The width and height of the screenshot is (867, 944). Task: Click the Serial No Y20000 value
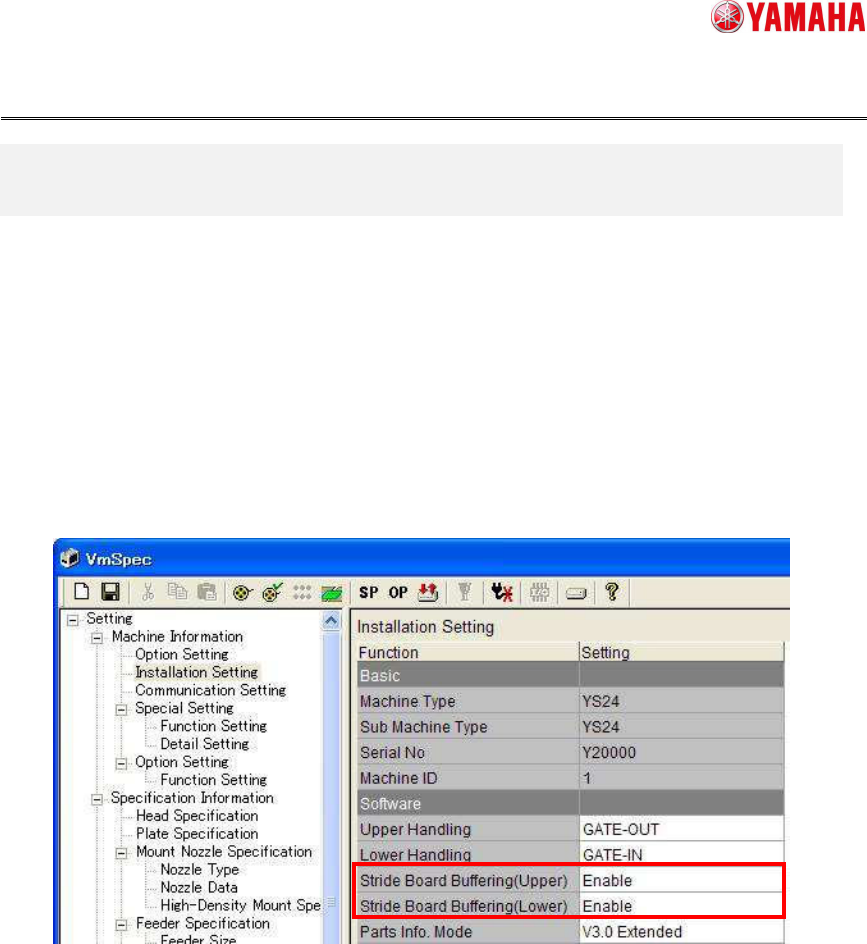(682, 753)
